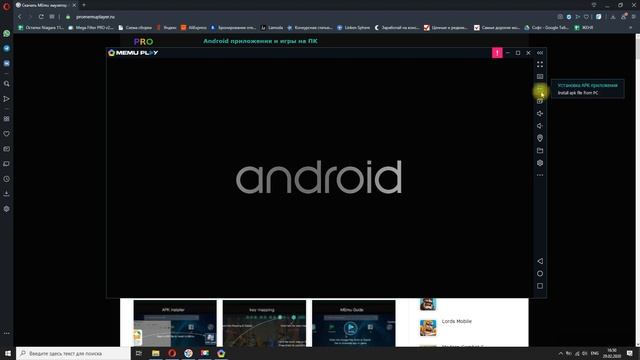Show more MEmu tools via three-dots icon
Image resolution: width=640 pixels, height=360 pixels.
tap(540, 175)
